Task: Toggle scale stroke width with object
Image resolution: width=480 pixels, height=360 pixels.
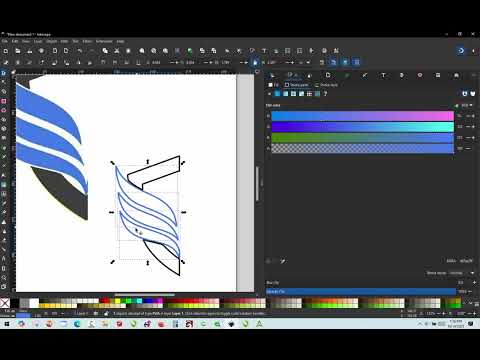Action: click(322, 62)
